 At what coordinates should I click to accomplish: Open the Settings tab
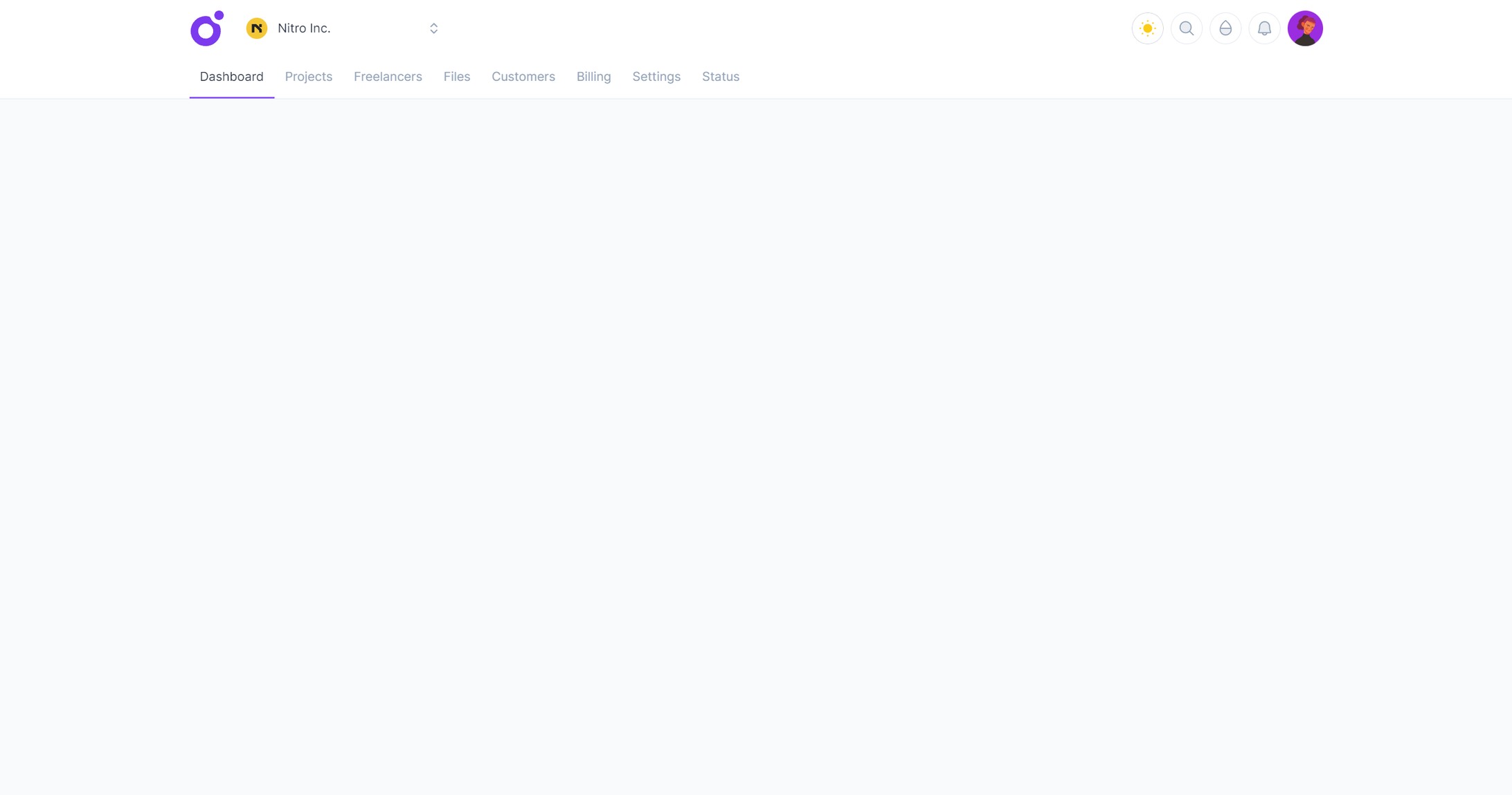click(656, 77)
